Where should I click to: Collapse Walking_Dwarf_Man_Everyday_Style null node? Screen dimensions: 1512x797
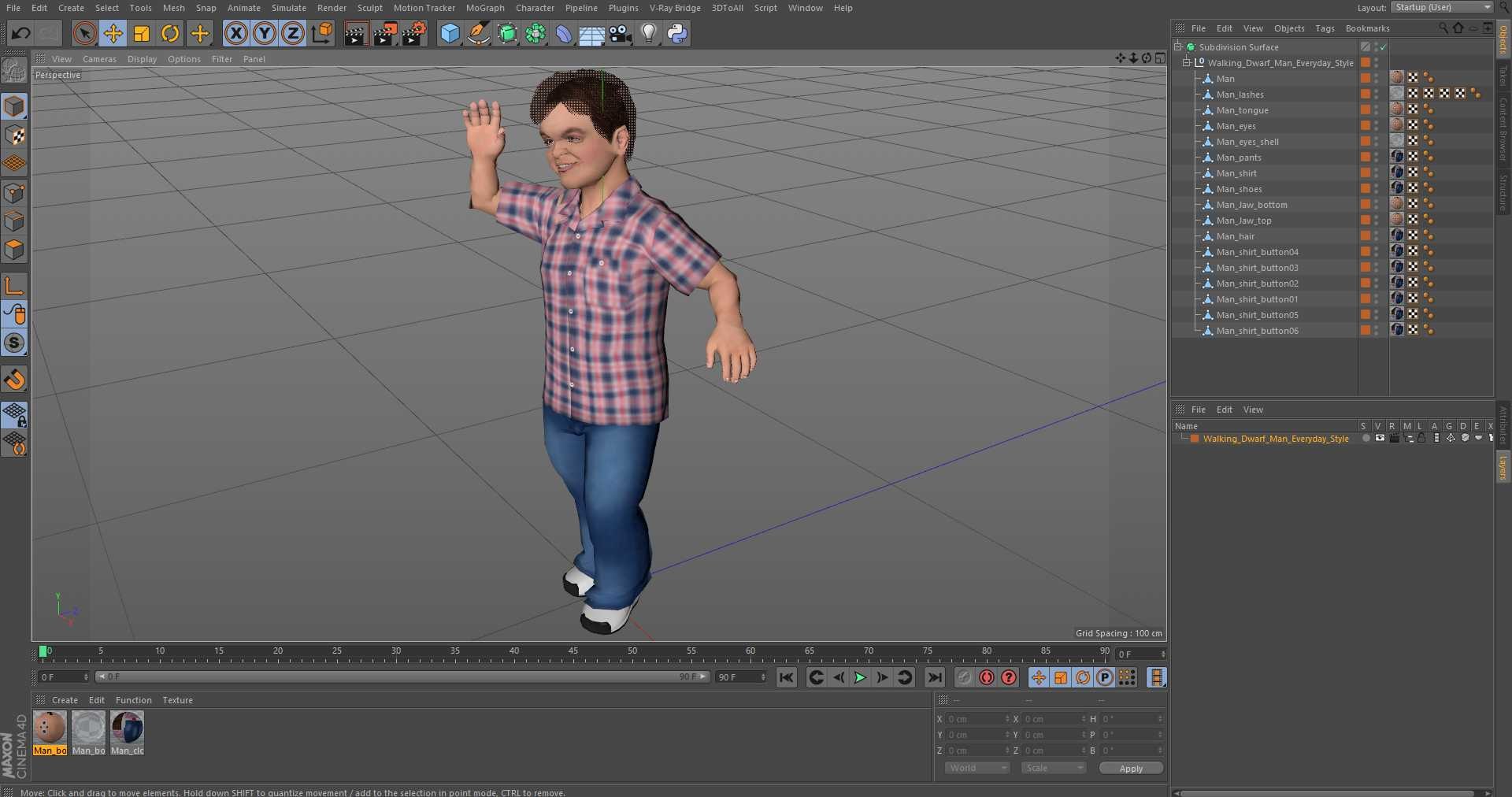pos(1187,62)
